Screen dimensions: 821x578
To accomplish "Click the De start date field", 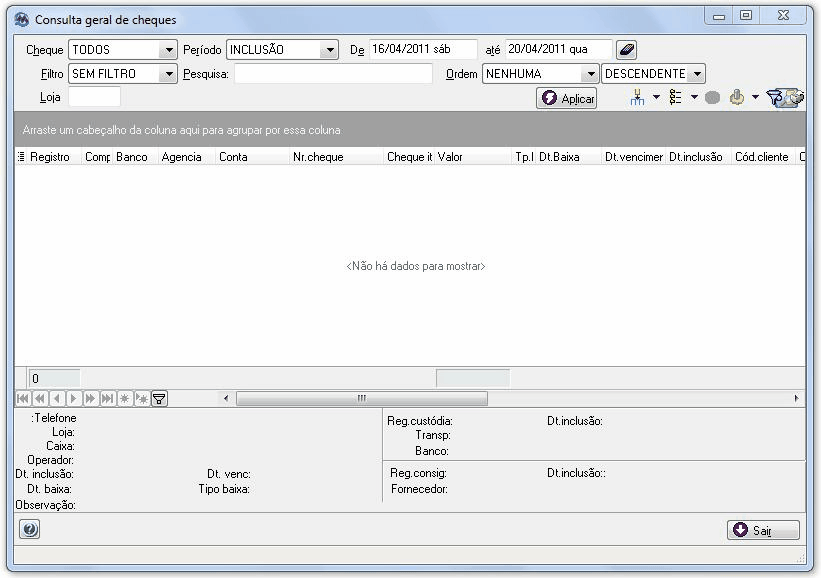I will (423, 50).
